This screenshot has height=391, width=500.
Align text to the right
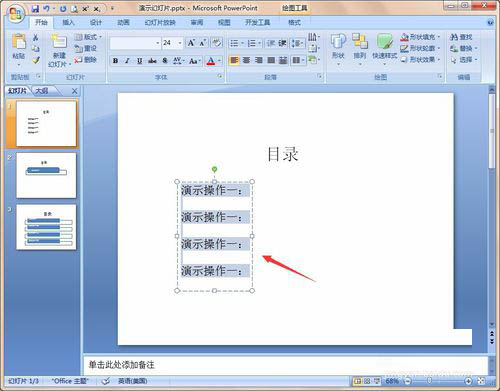[259, 60]
